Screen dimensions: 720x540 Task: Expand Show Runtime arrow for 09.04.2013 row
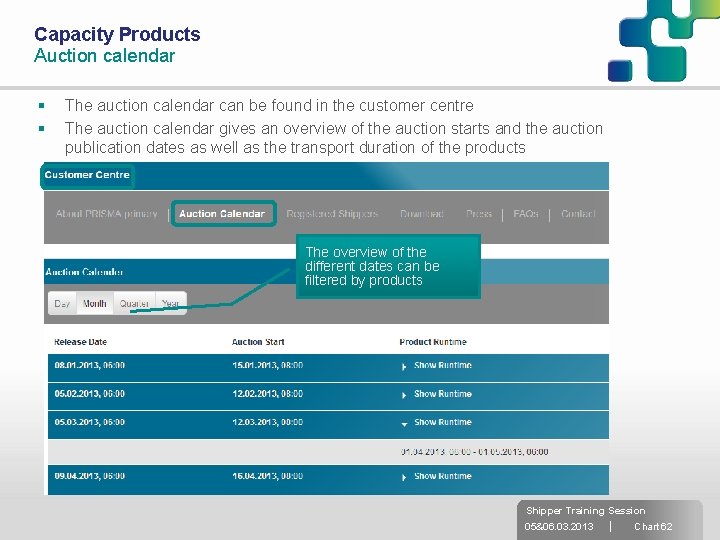point(404,477)
